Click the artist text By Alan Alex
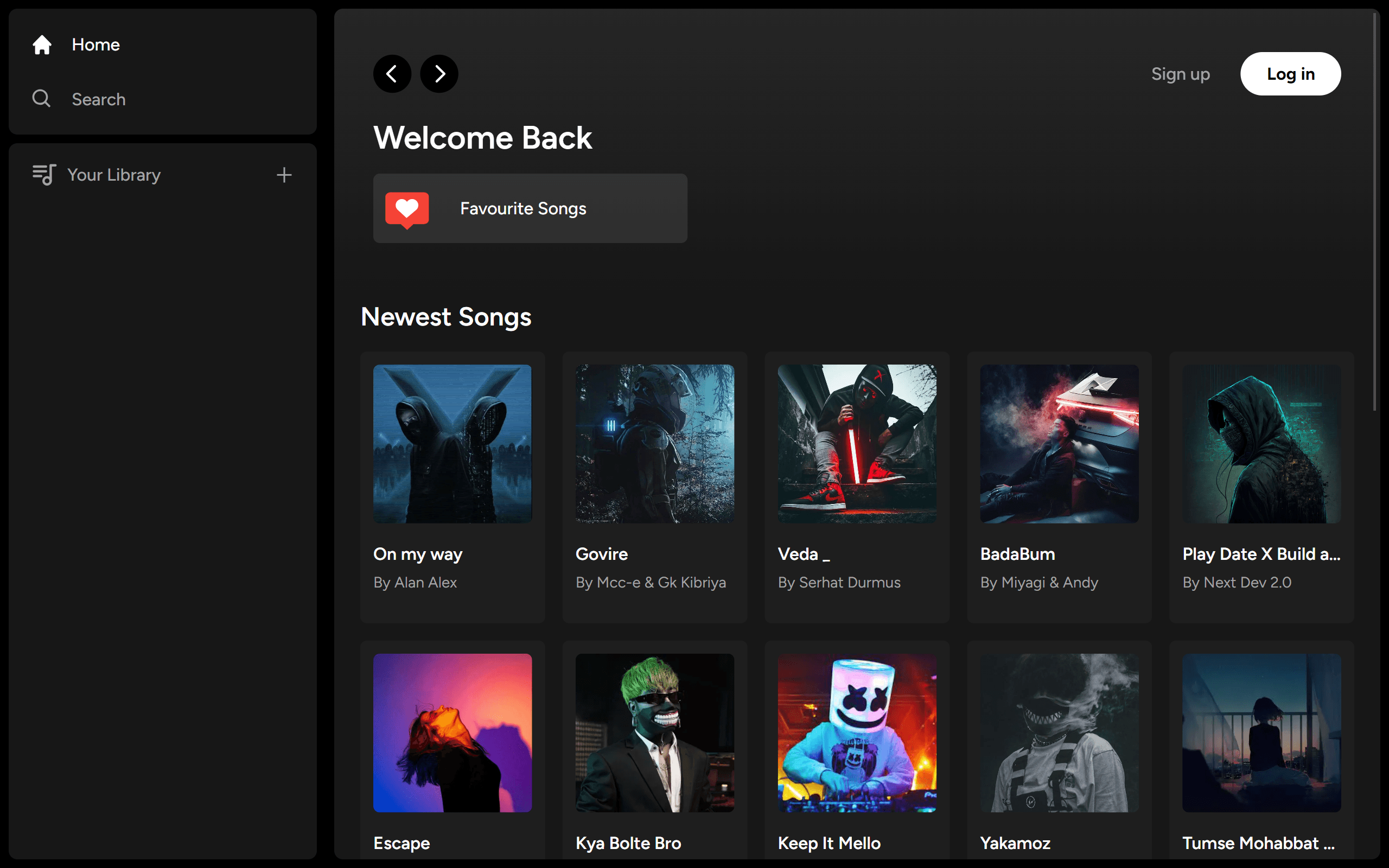The width and height of the screenshot is (1389, 868). point(415,583)
